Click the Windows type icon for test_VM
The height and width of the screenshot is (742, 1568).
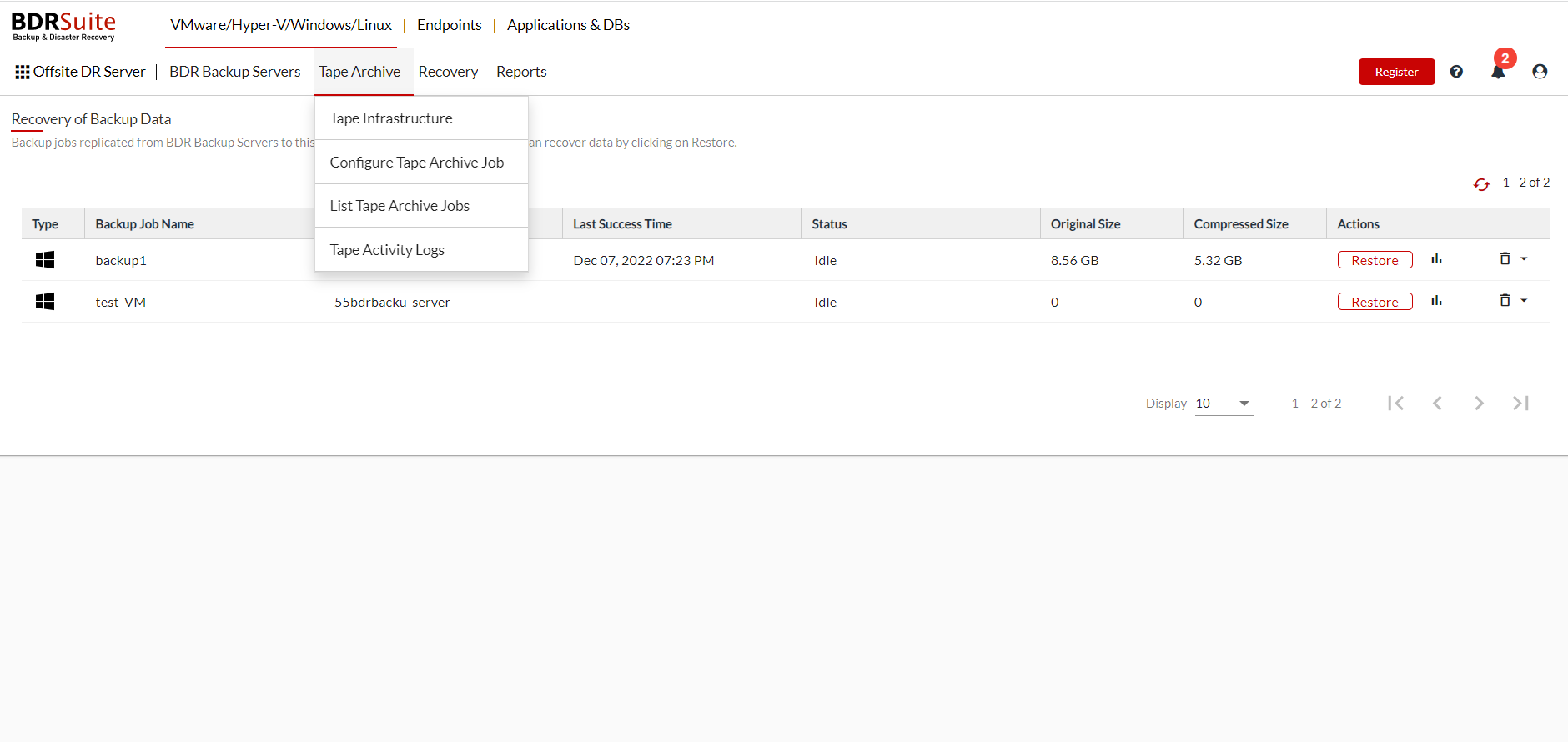pyautogui.click(x=45, y=302)
